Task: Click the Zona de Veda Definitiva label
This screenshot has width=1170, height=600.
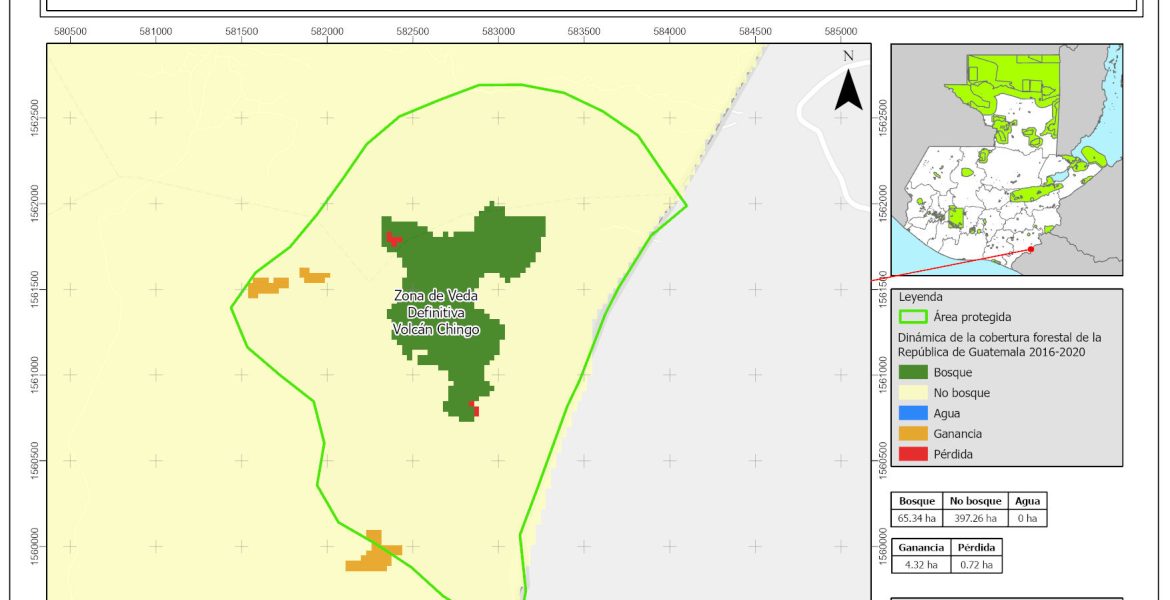Action: (435, 312)
